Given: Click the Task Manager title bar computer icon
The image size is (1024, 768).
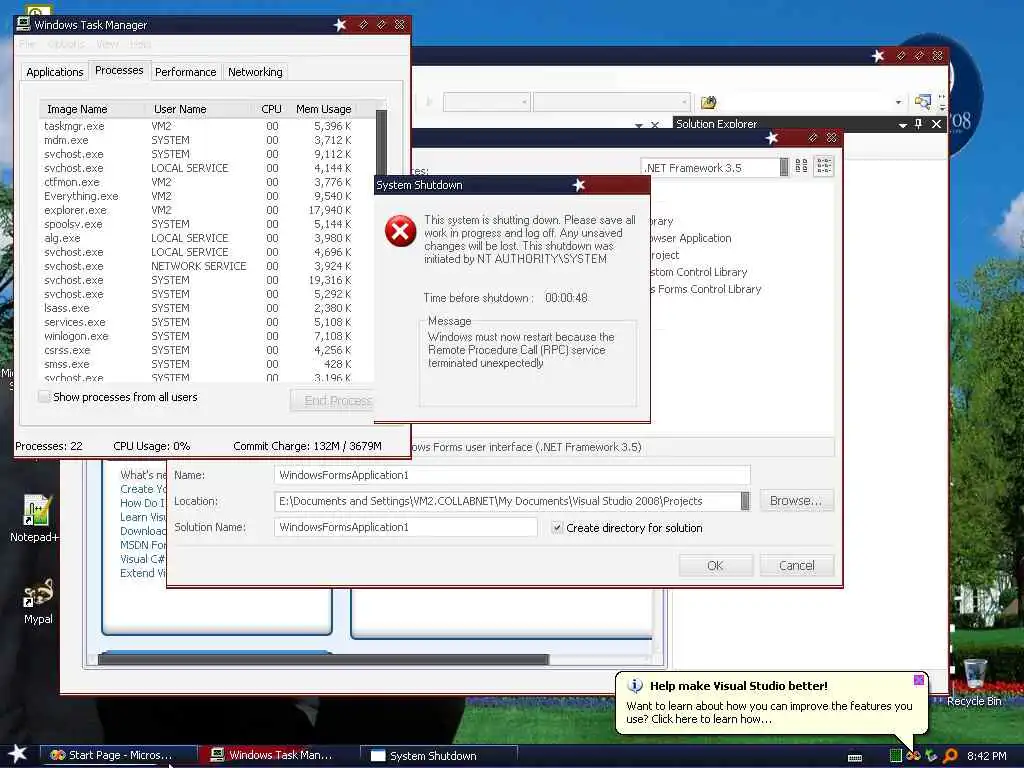Looking at the screenshot, I should [x=23, y=24].
